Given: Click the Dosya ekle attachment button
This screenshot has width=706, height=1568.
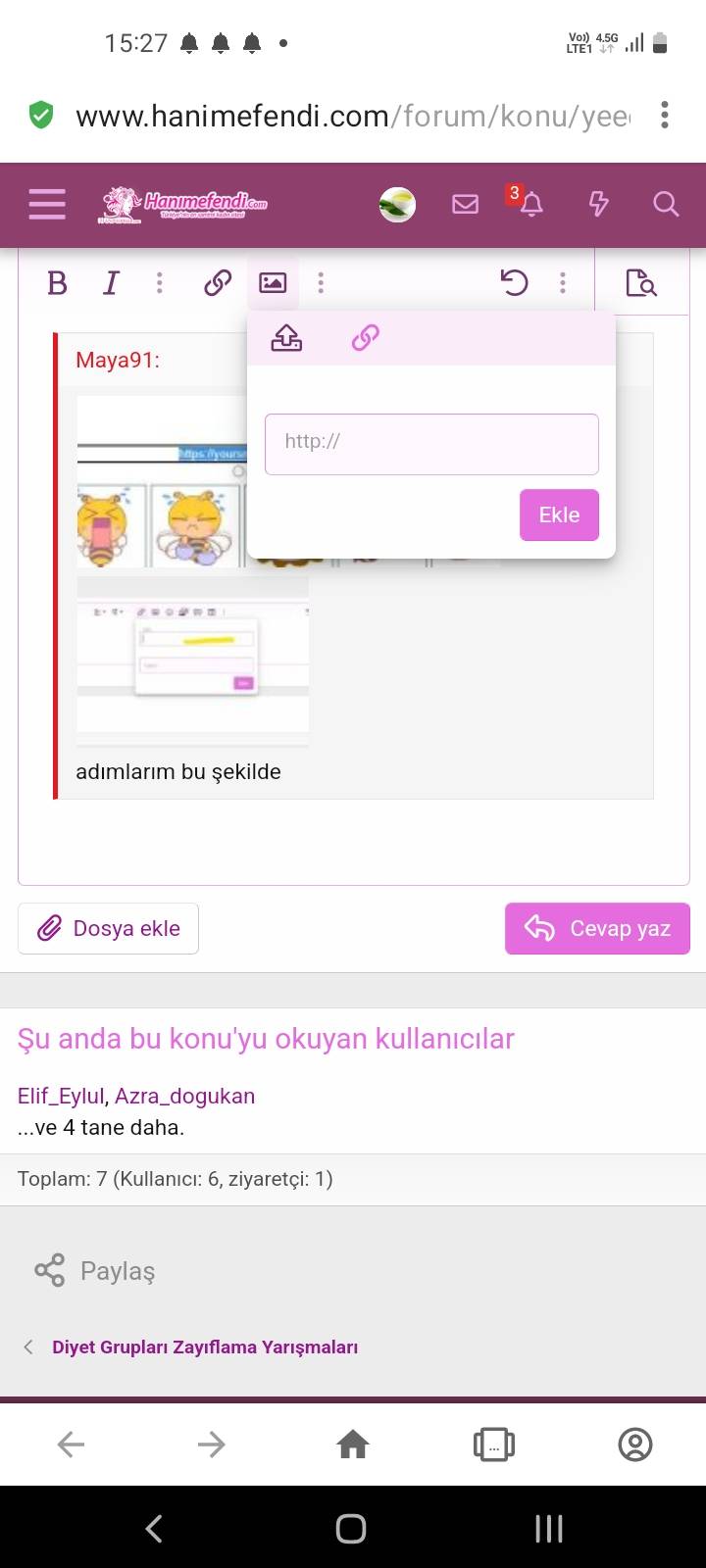Looking at the screenshot, I should coord(108,928).
